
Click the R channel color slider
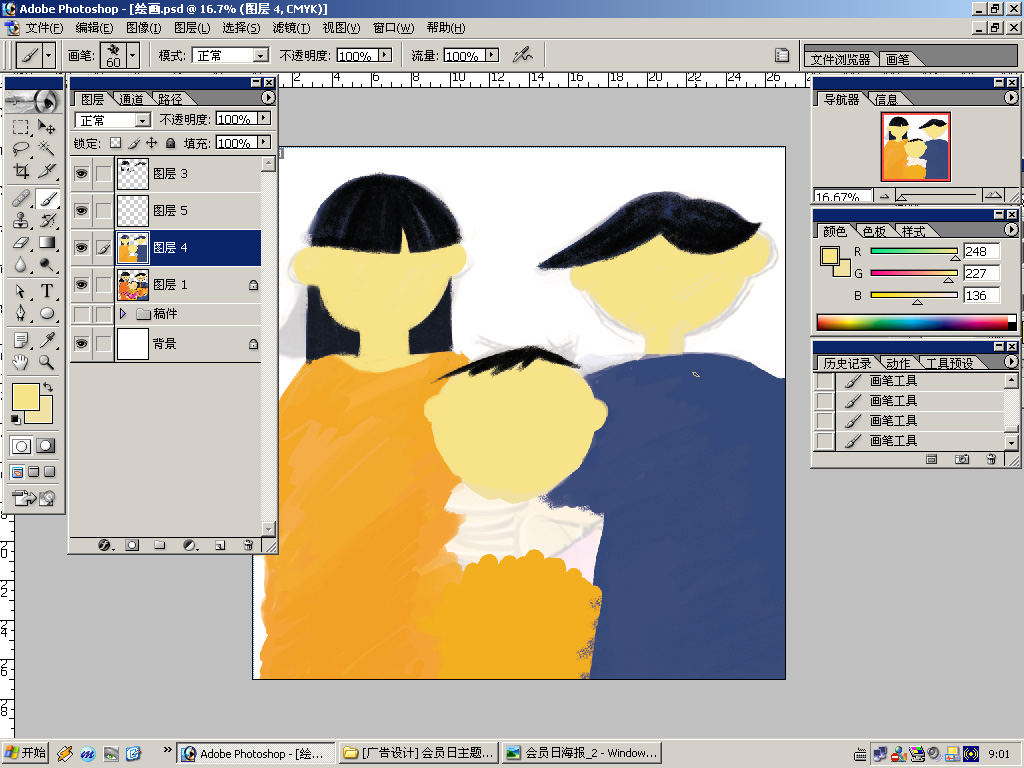coord(914,251)
